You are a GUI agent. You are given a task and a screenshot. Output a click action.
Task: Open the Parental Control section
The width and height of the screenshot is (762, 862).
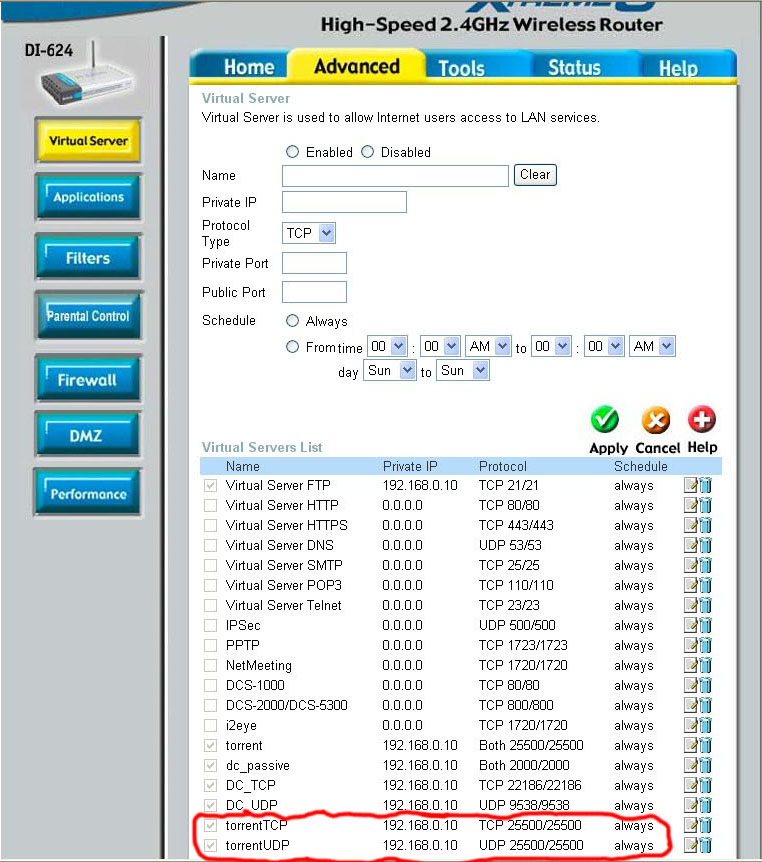click(88, 316)
